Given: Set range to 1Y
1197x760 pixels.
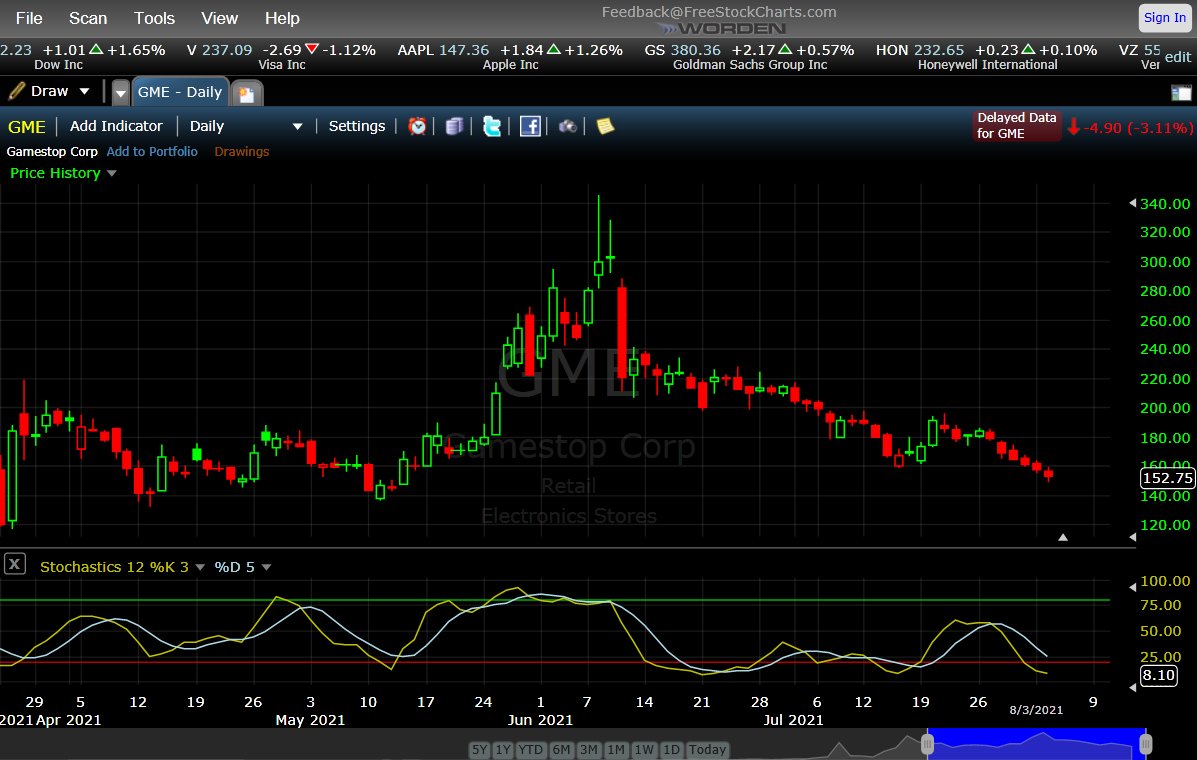Looking at the screenshot, I should (502, 749).
